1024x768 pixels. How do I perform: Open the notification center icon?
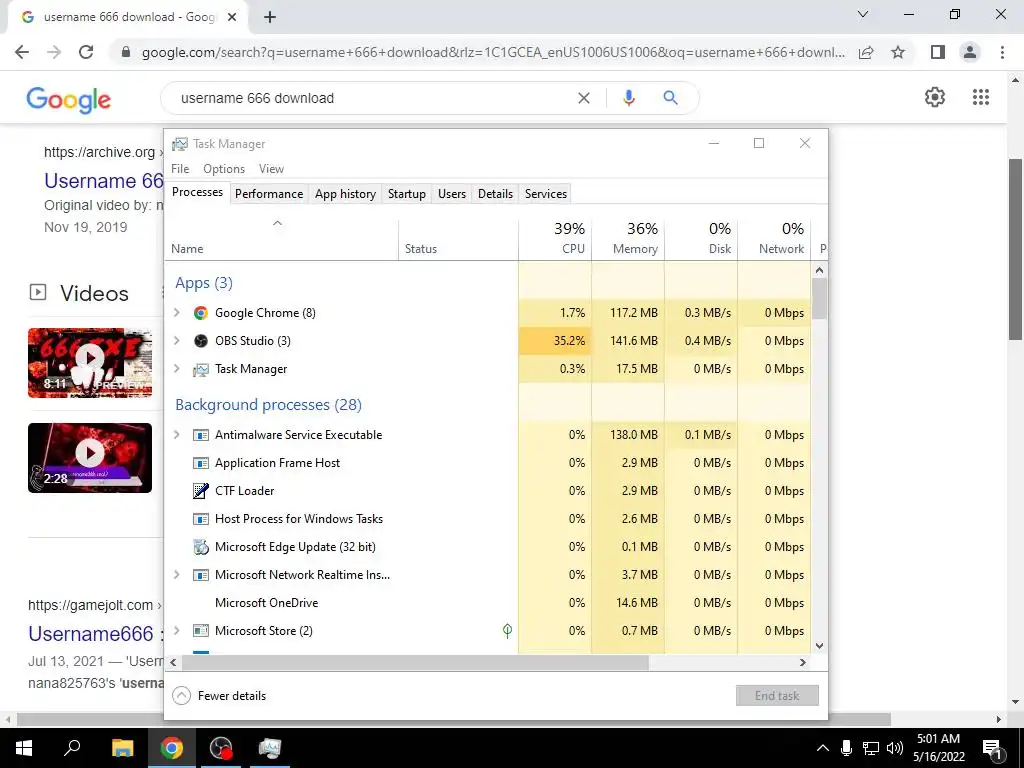coord(993,748)
